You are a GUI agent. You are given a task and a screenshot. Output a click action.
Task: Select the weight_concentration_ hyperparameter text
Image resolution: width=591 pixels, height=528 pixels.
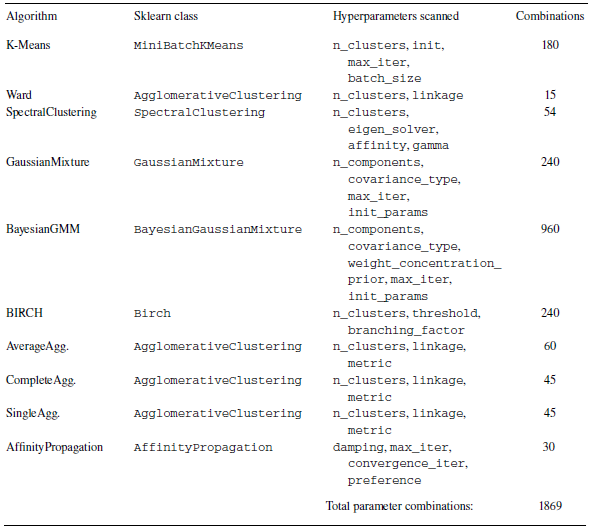click(424, 263)
